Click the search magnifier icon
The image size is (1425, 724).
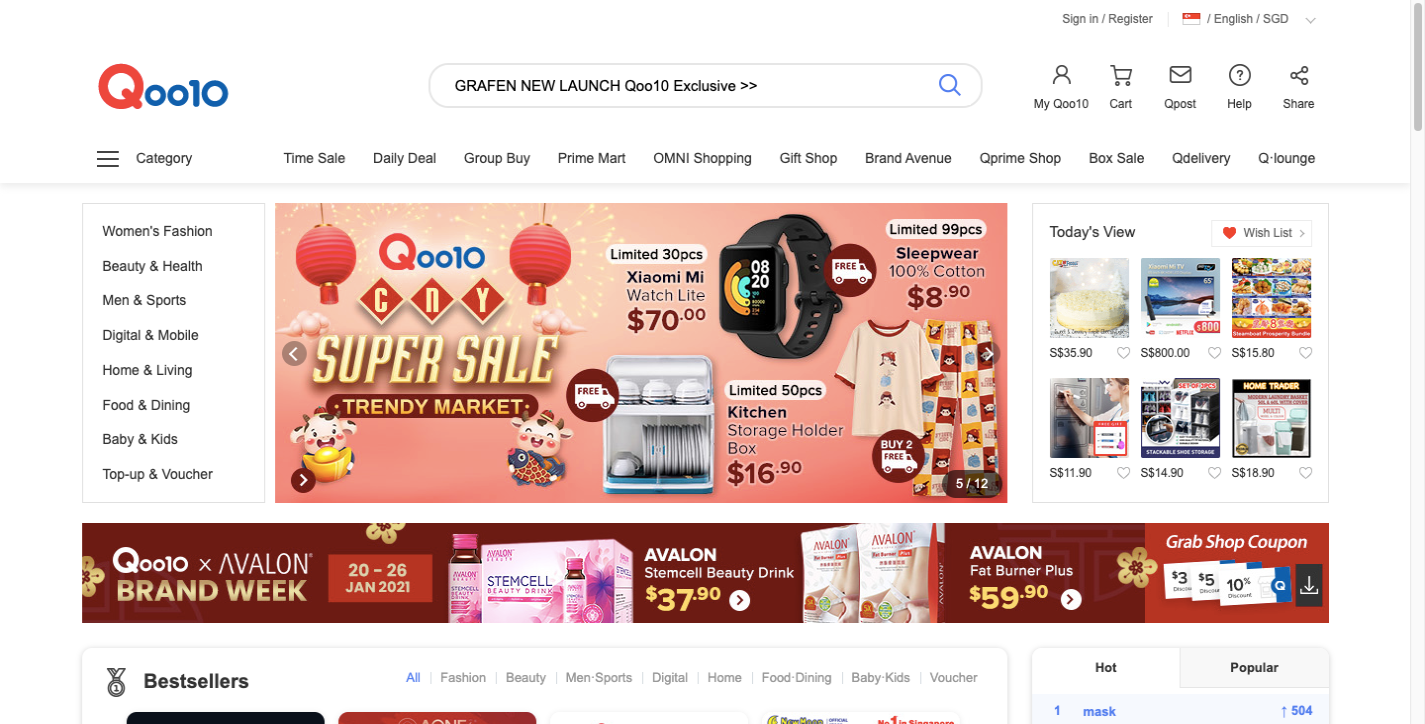(949, 85)
